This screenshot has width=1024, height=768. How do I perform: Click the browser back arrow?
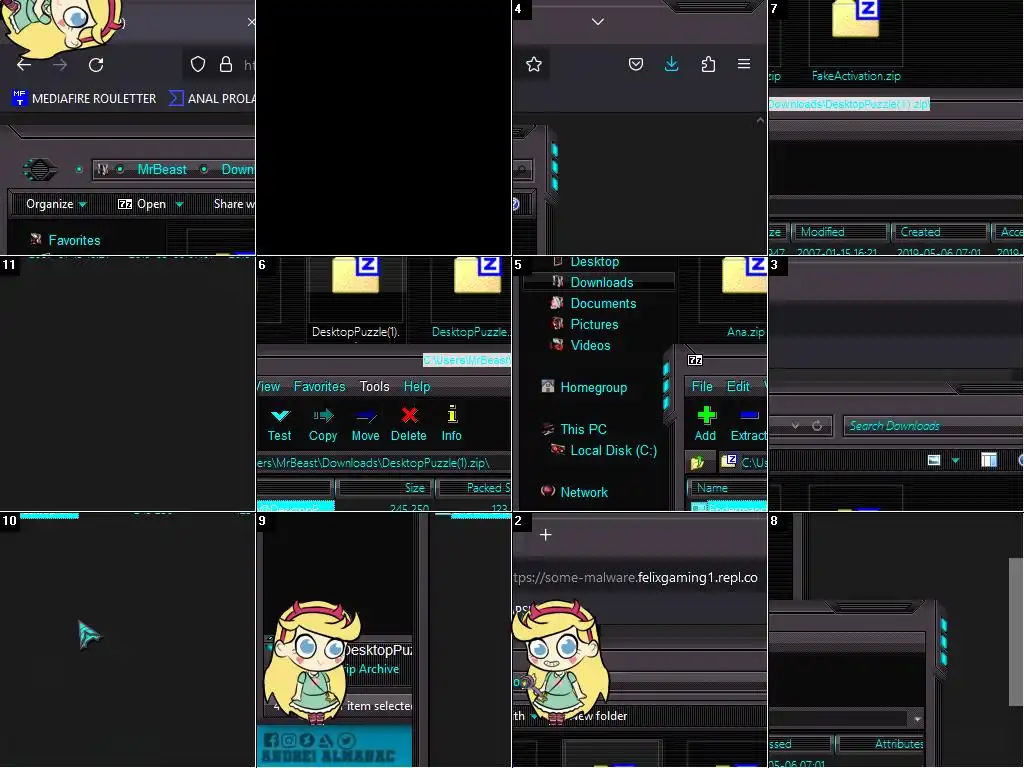point(24,65)
